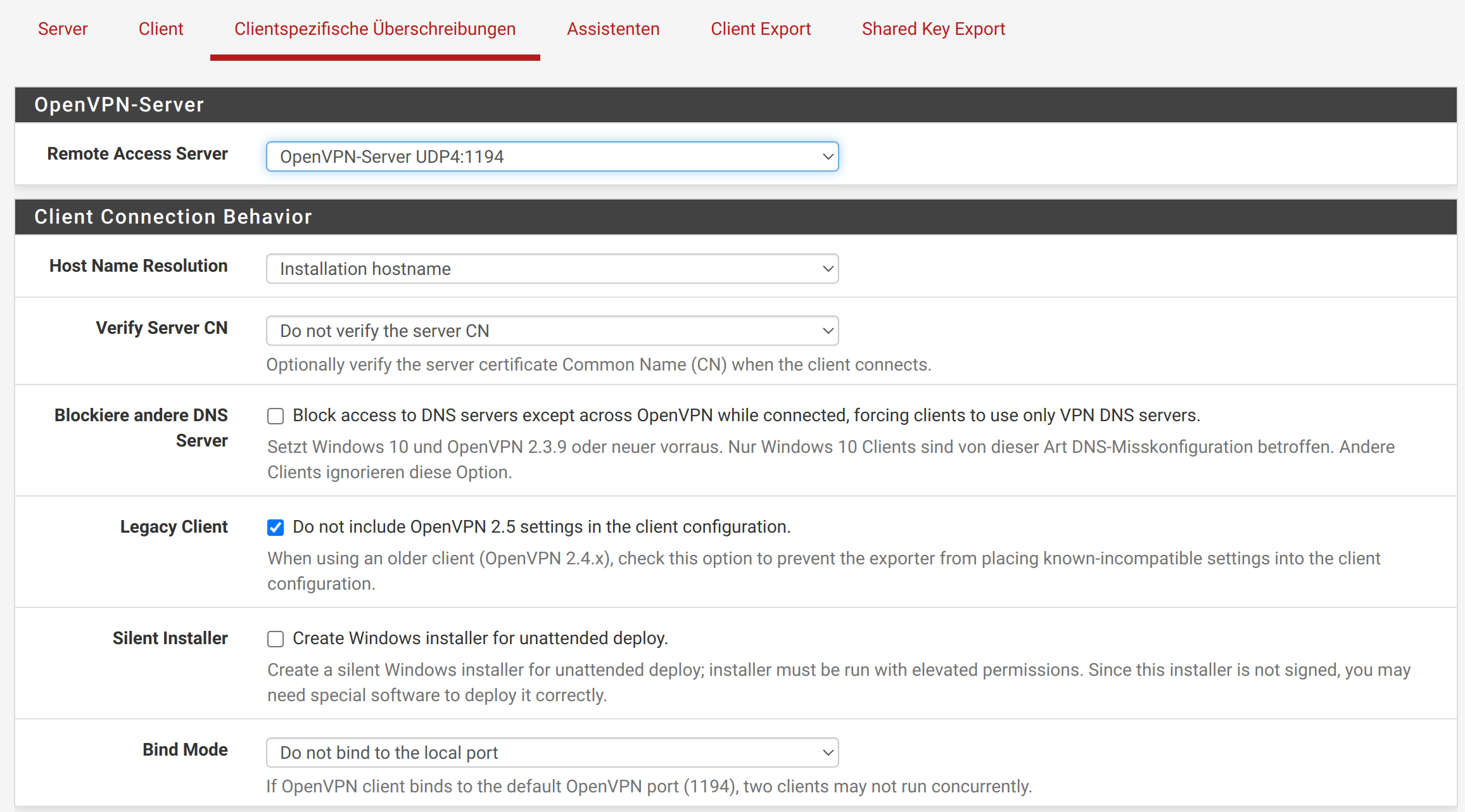
Task: Enable Silent Installer checkbox
Action: (x=276, y=639)
